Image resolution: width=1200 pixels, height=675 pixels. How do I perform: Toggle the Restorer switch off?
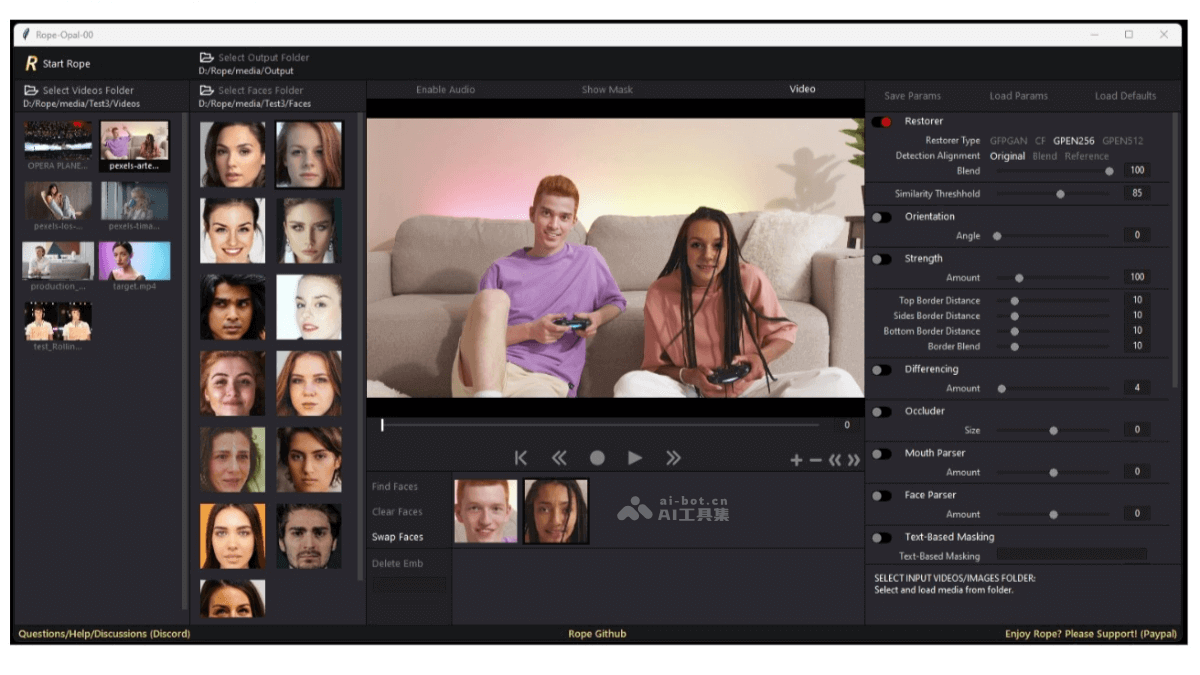click(882, 122)
